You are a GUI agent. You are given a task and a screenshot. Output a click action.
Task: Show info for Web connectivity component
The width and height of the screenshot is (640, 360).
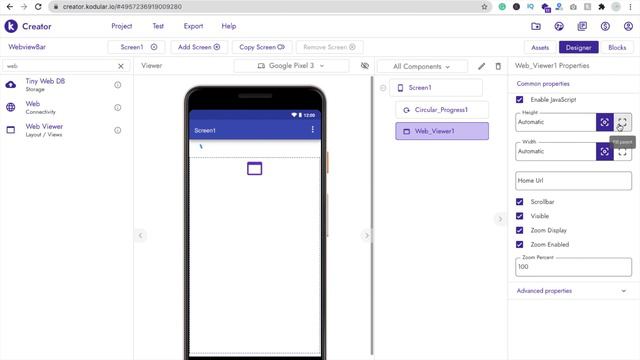click(118, 107)
